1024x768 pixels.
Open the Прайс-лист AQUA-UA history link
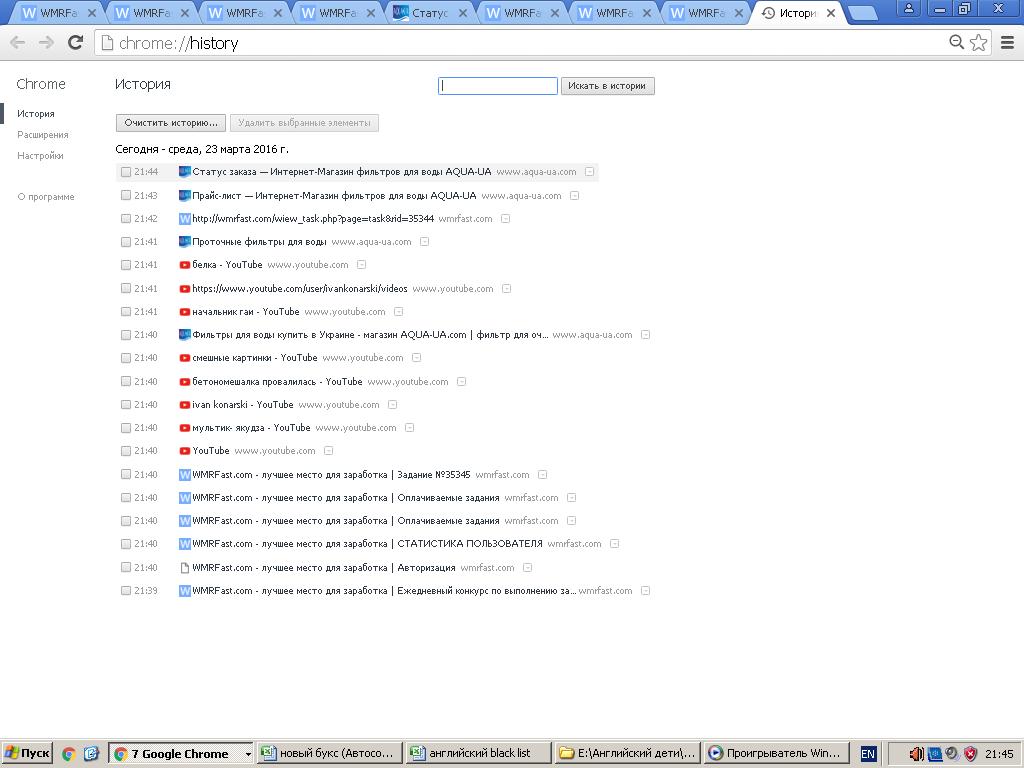(334, 195)
